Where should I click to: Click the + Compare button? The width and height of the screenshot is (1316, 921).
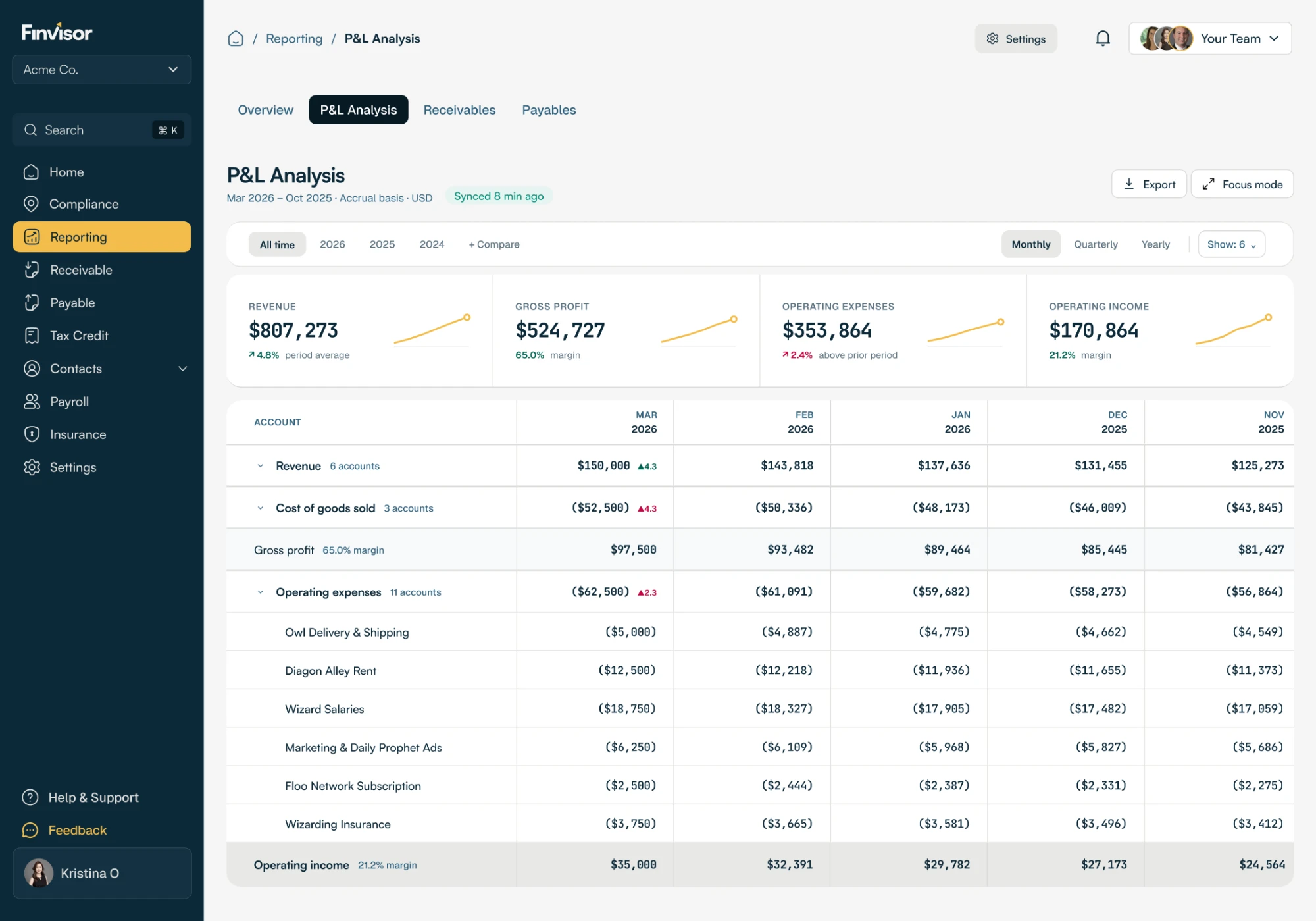coord(494,244)
